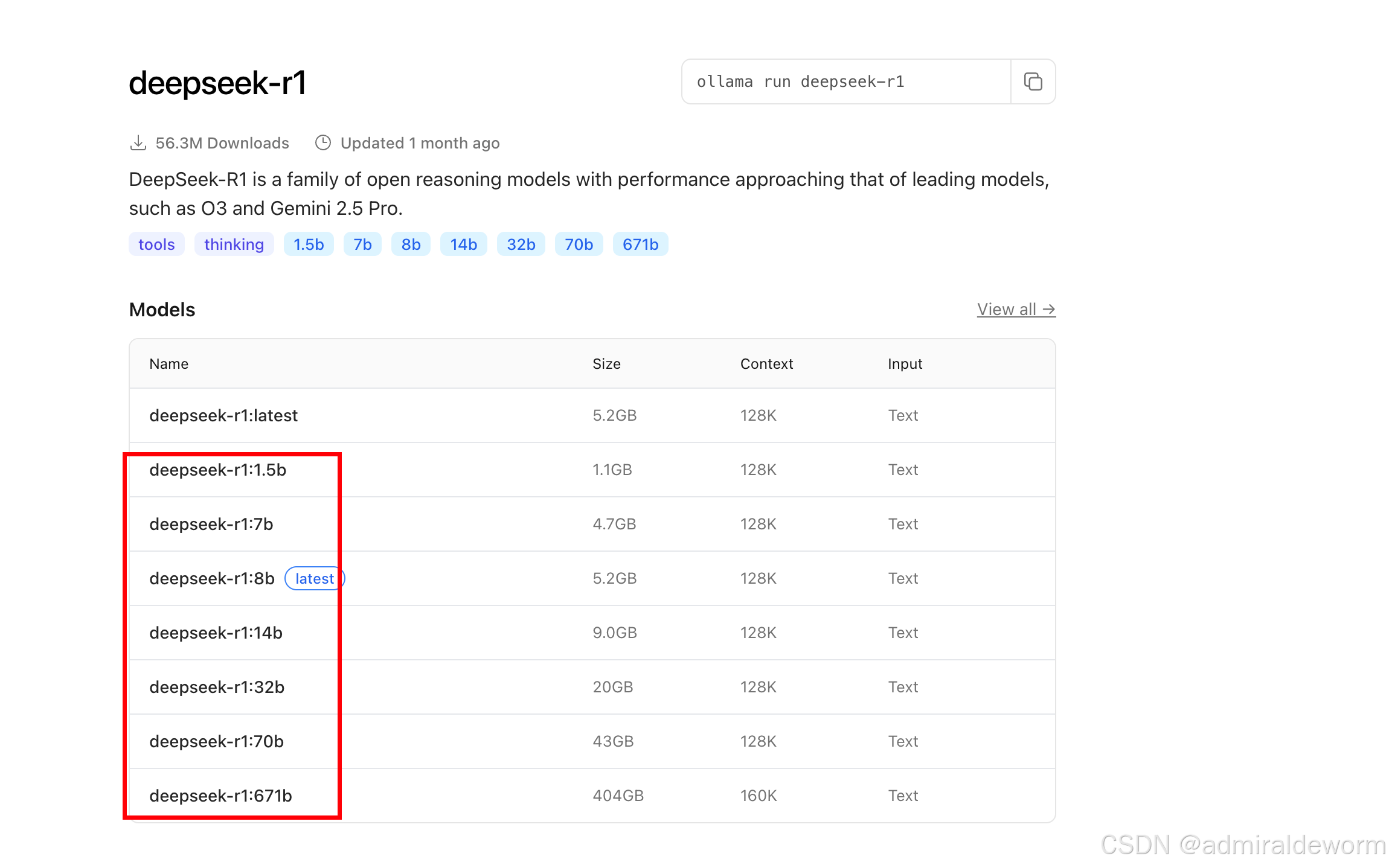Image resolution: width=1389 pixels, height=868 pixels.
Task: Open deepseek-r1:1.5b model
Action: click(218, 470)
